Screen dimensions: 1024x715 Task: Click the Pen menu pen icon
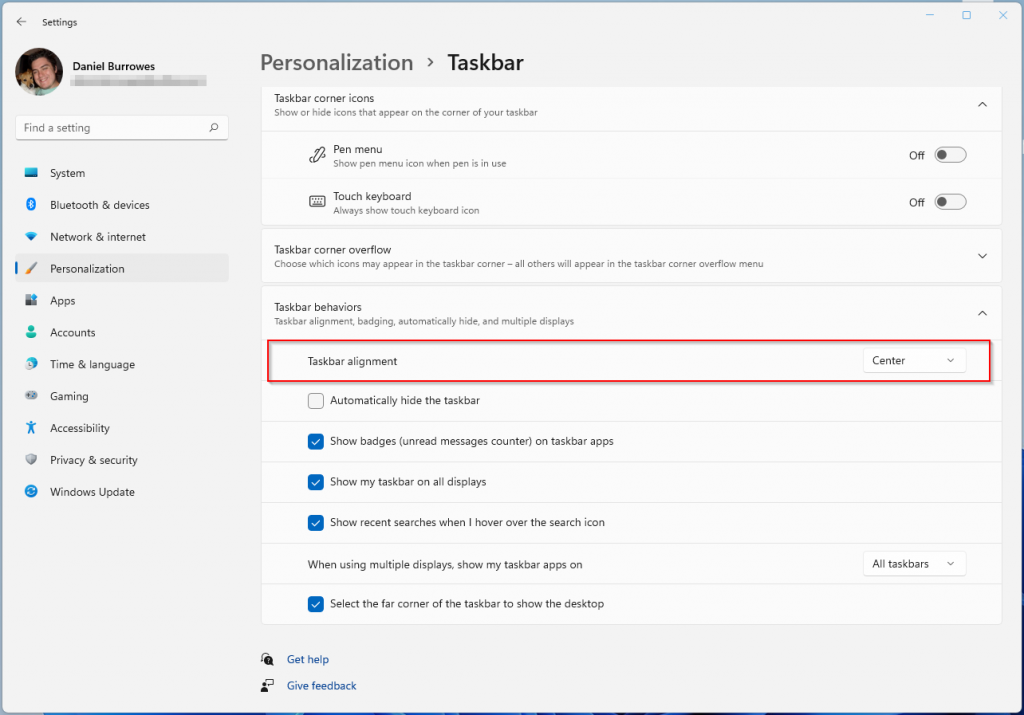tap(317, 155)
